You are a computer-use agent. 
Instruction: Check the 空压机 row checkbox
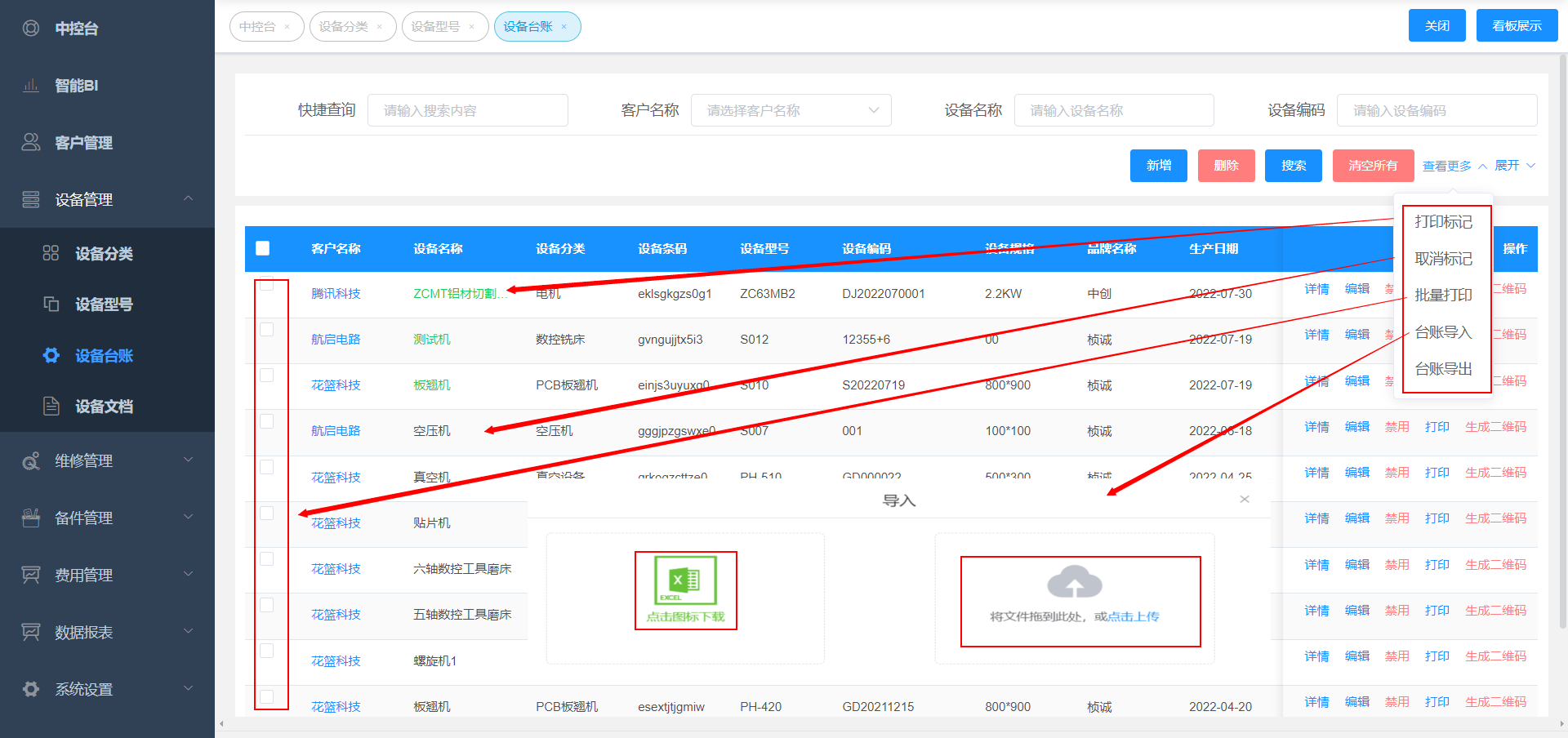[267, 422]
